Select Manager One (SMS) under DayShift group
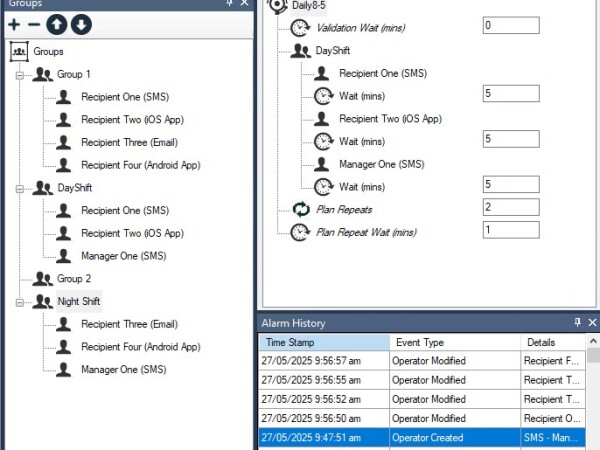The image size is (600, 450). coord(124,256)
